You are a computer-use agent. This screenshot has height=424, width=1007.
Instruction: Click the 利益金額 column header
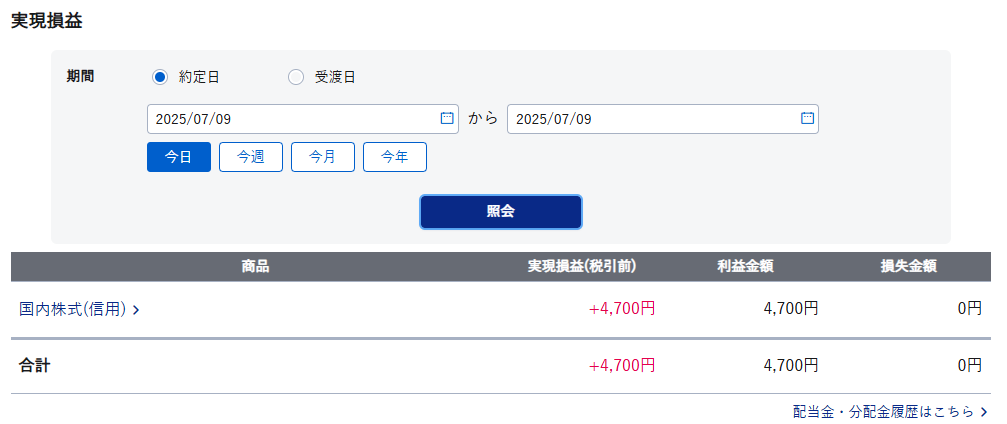(745, 267)
